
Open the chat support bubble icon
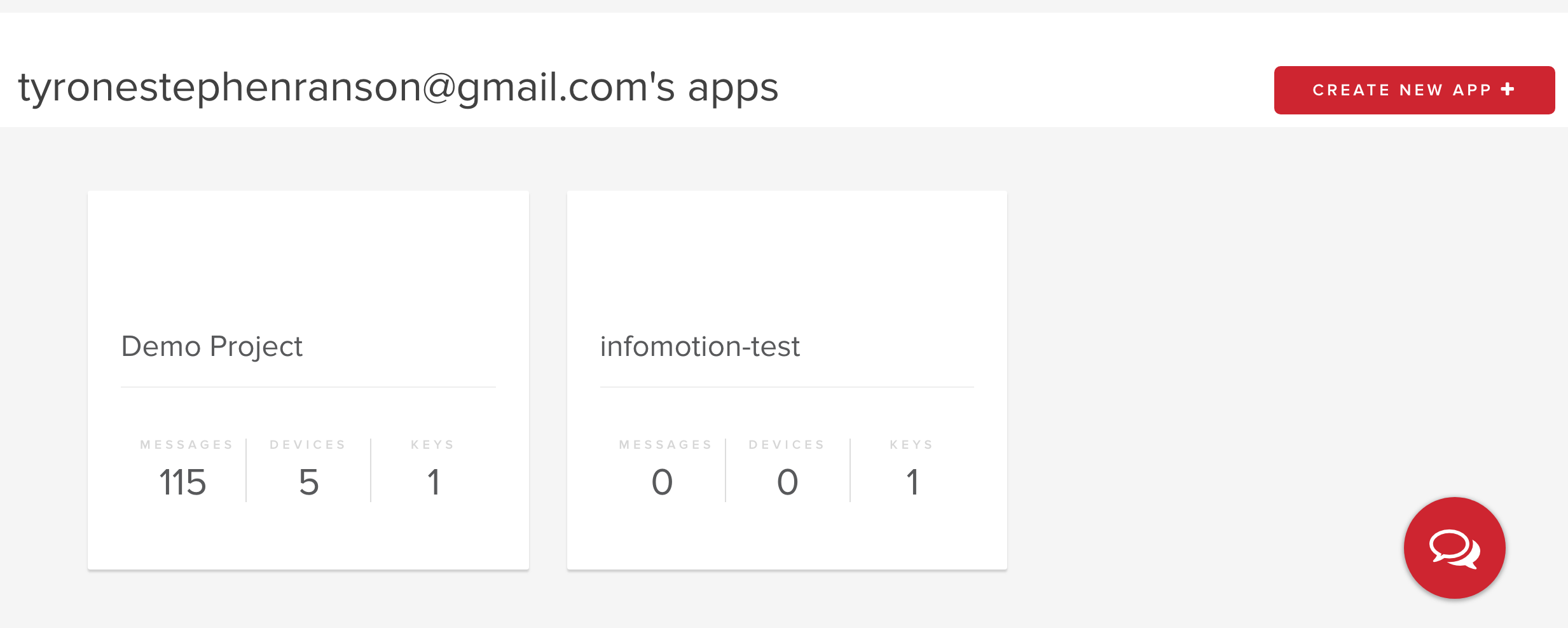click(1454, 548)
